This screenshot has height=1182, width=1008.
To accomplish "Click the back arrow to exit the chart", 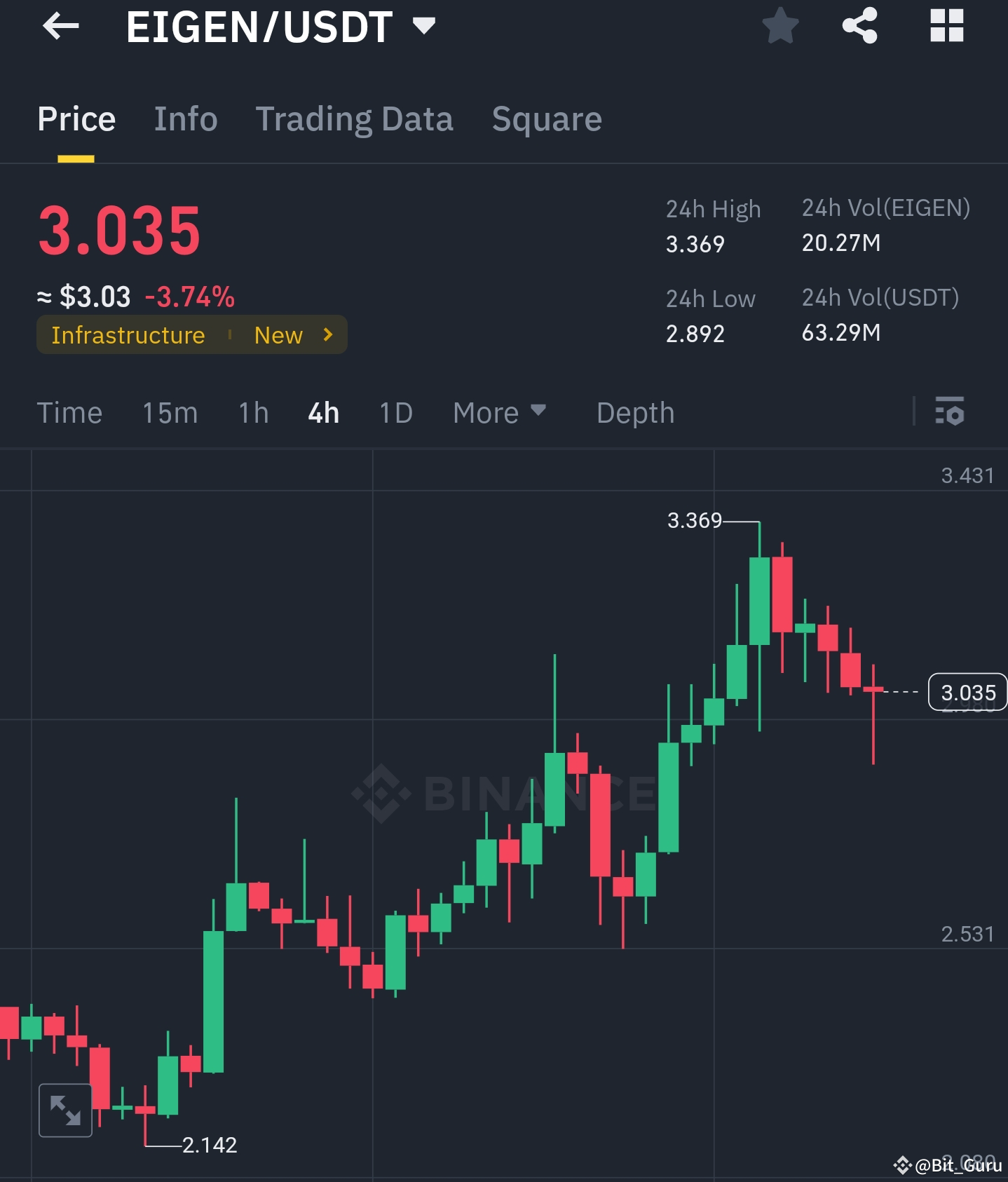I will coord(60,27).
